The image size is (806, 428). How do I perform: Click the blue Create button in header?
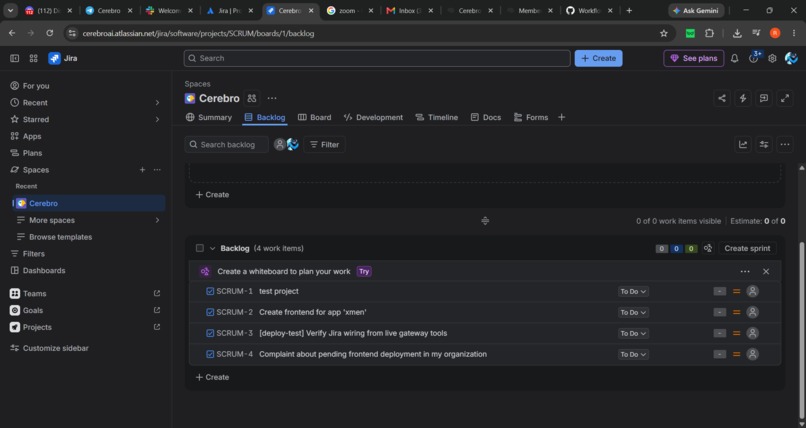tap(598, 58)
